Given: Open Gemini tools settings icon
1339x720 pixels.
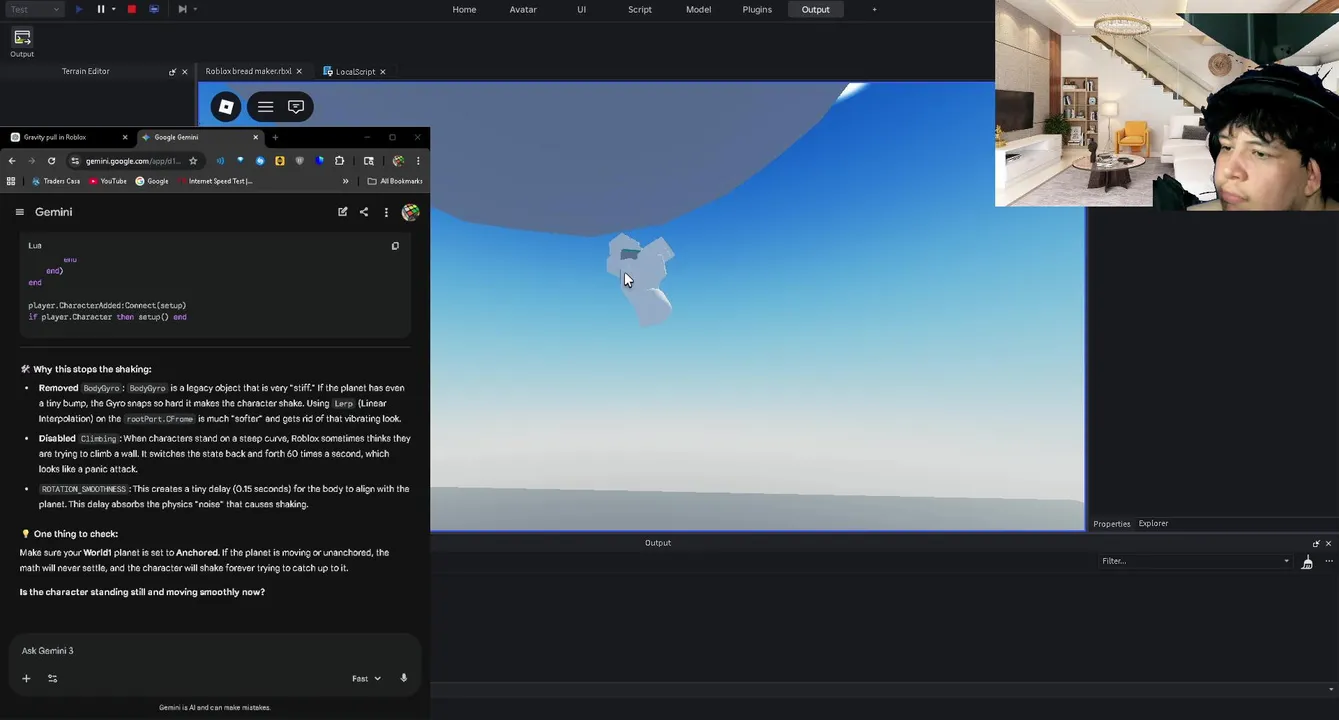Looking at the screenshot, I should [52, 678].
